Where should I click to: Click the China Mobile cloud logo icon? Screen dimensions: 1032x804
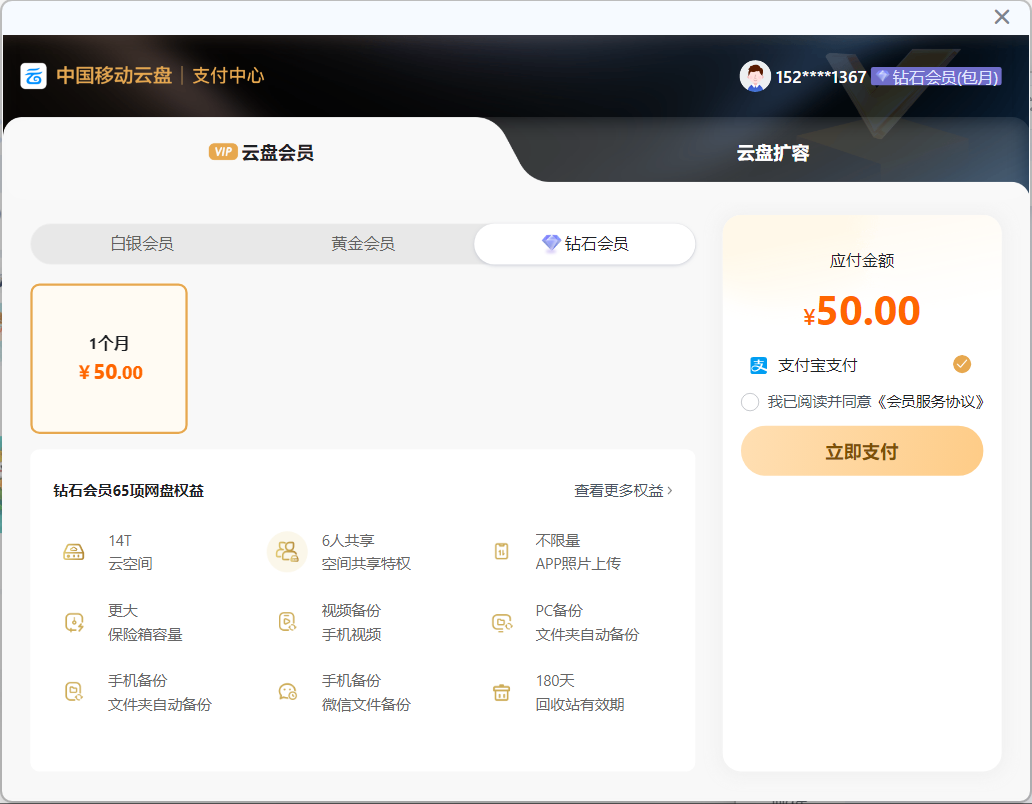click(x=34, y=76)
